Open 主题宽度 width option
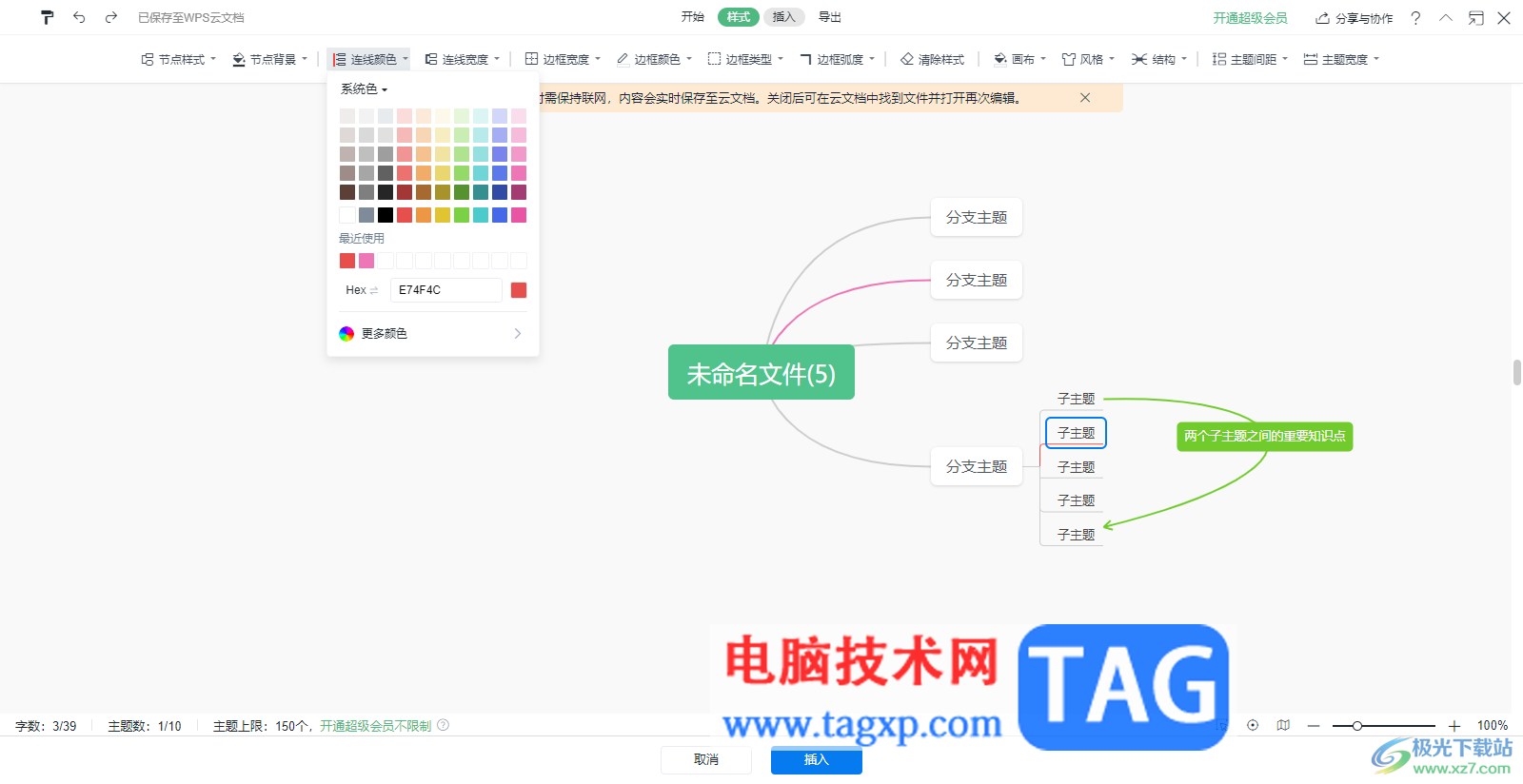1523x784 pixels. [1340, 59]
